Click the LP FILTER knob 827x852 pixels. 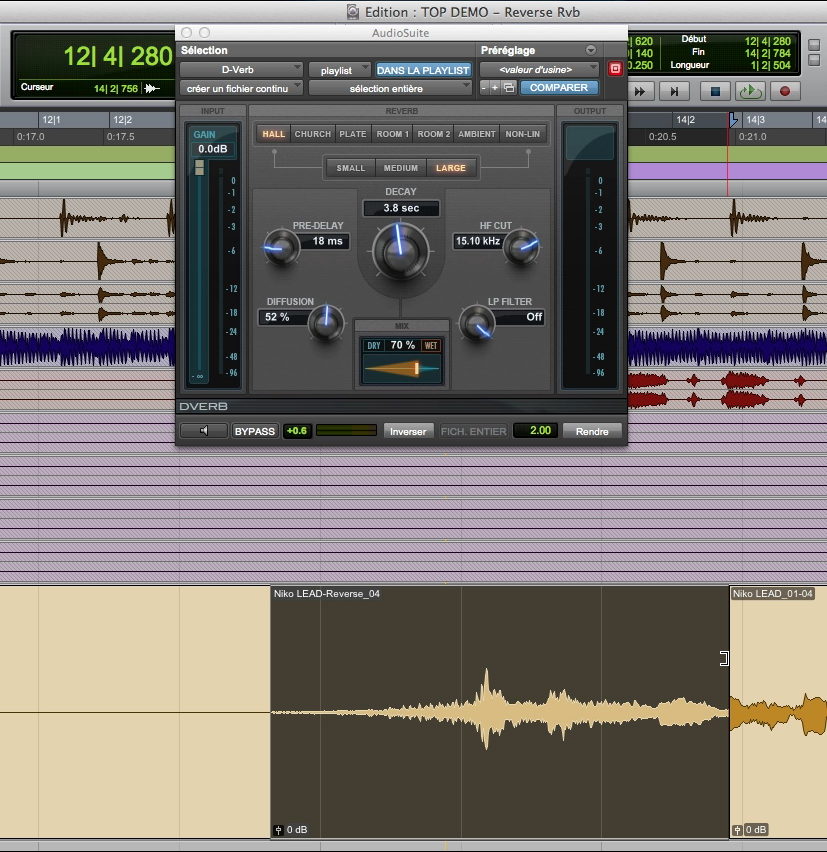click(x=477, y=323)
